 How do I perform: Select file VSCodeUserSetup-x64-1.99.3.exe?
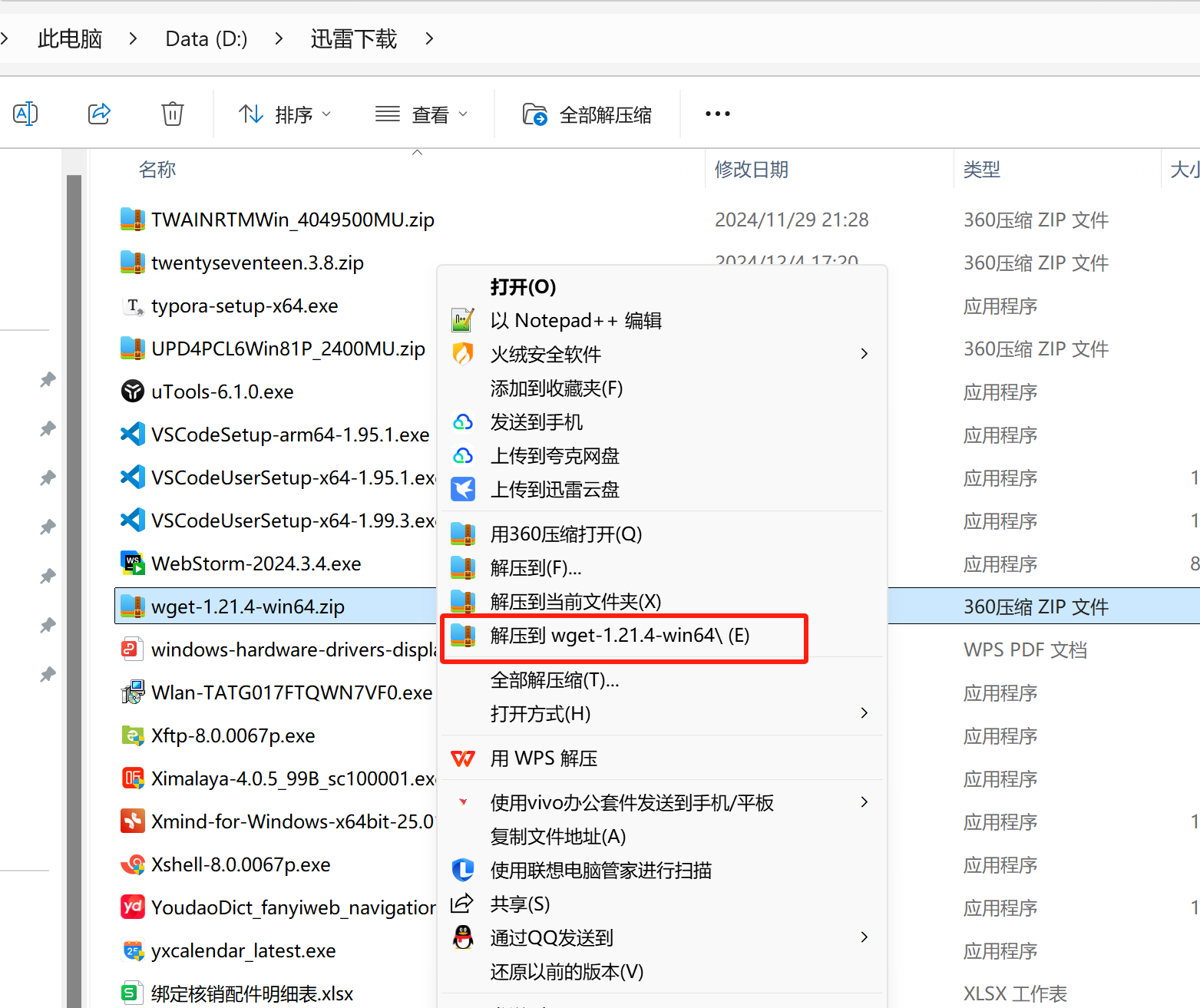pyautogui.click(x=293, y=521)
